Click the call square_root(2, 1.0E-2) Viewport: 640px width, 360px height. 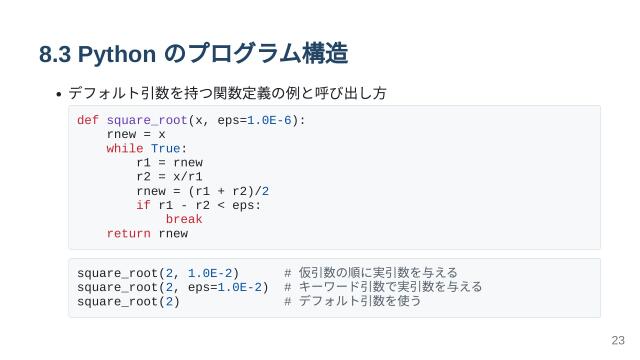coord(158,273)
